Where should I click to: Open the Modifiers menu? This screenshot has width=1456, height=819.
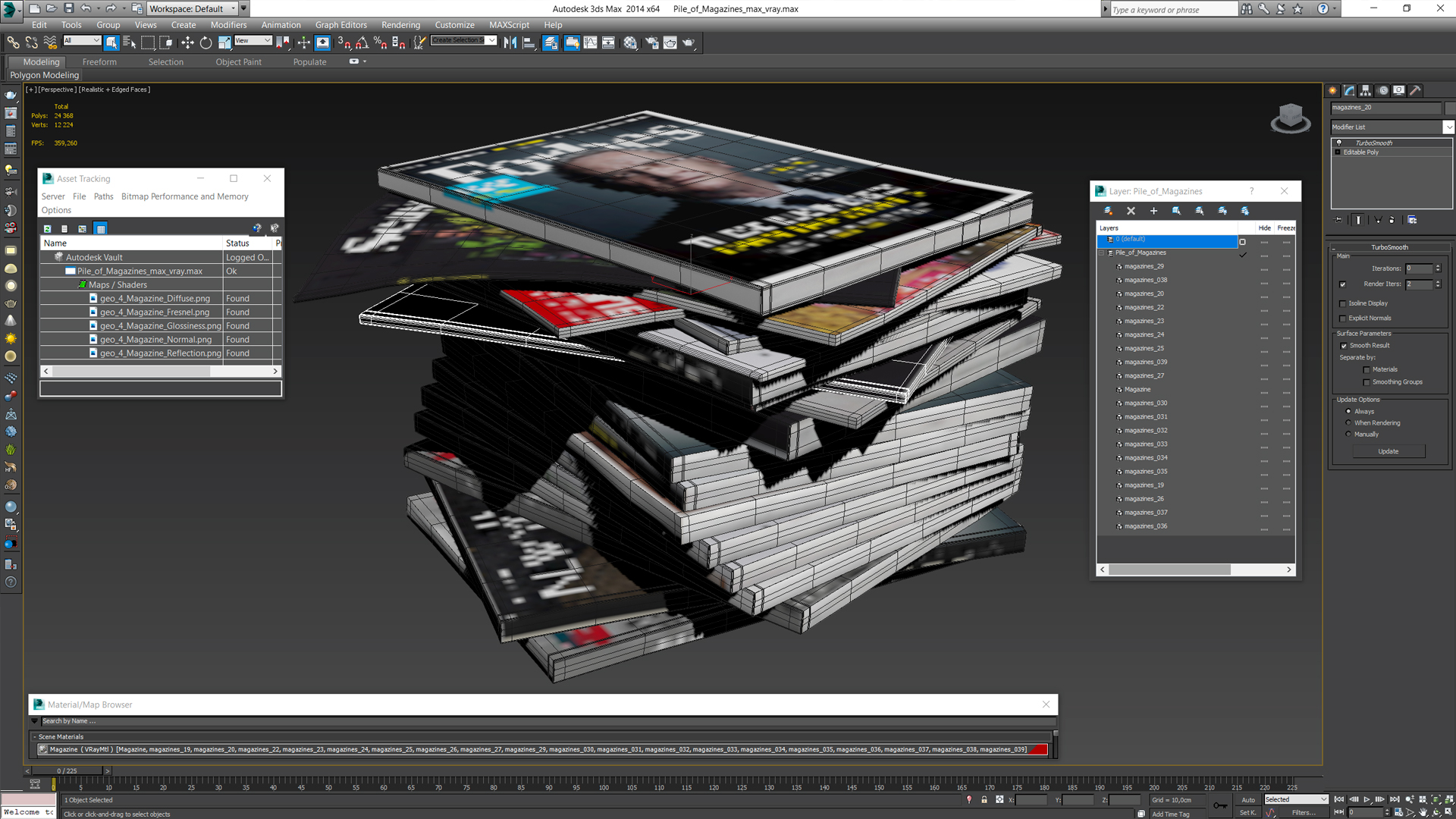click(228, 25)
